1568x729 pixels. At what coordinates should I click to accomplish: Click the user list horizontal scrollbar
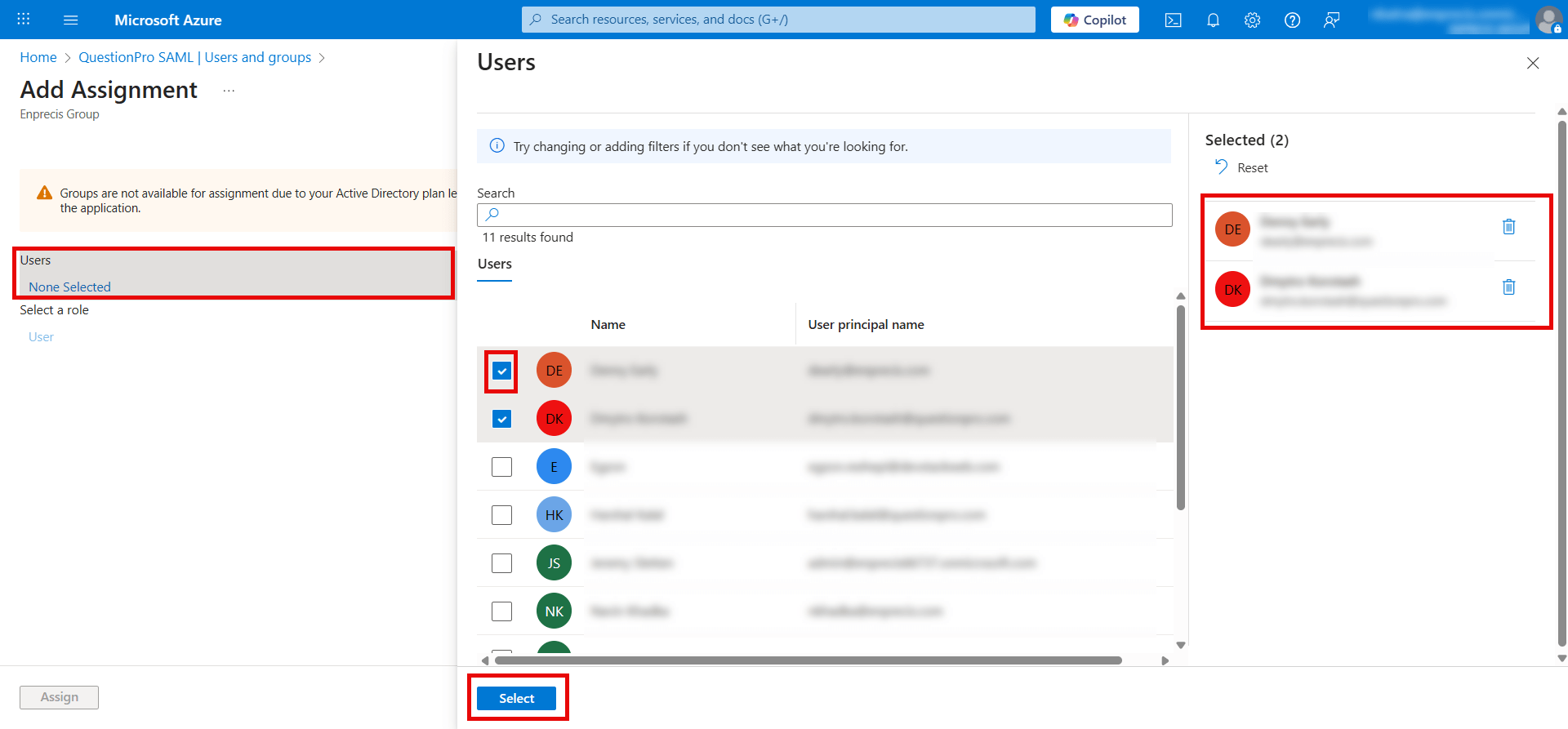tap(808, 660)
